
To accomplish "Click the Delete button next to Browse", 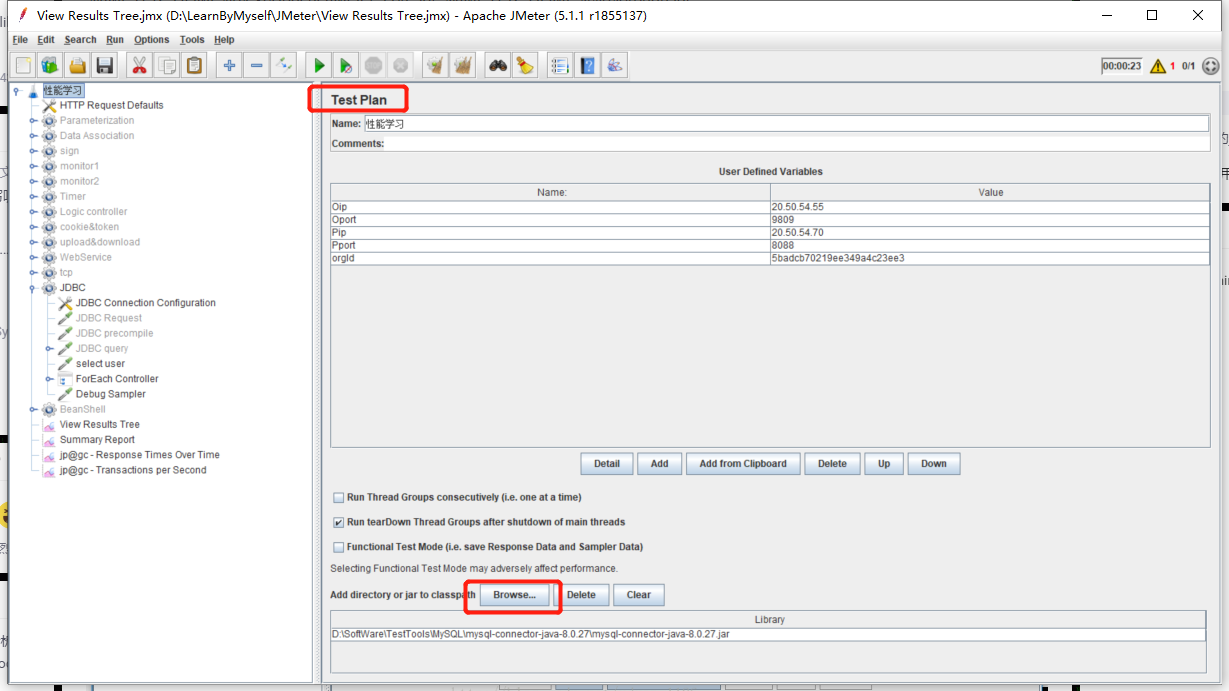I will pyautogui.click(x=581, y=595).
